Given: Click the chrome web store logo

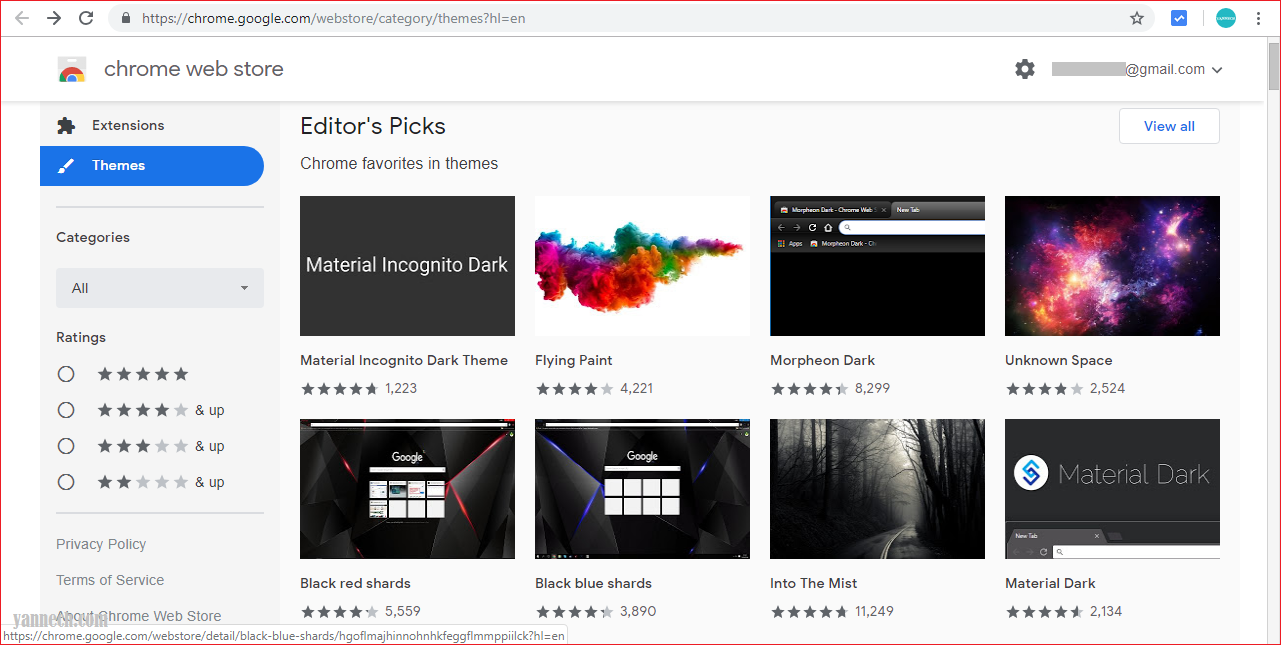Looking at the screenshot, I should tap(72, 68).
